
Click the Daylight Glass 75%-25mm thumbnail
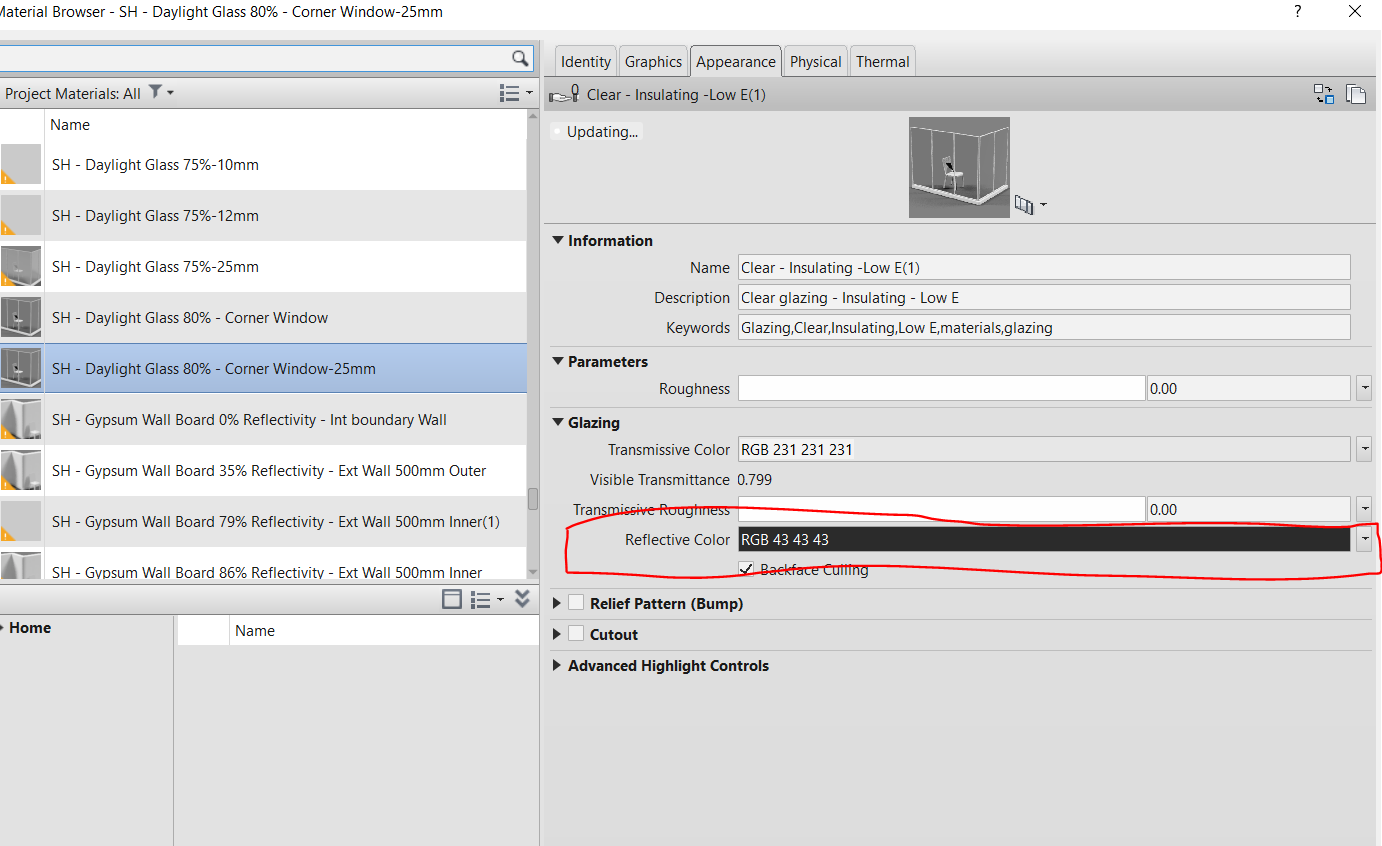pos(21,266)
